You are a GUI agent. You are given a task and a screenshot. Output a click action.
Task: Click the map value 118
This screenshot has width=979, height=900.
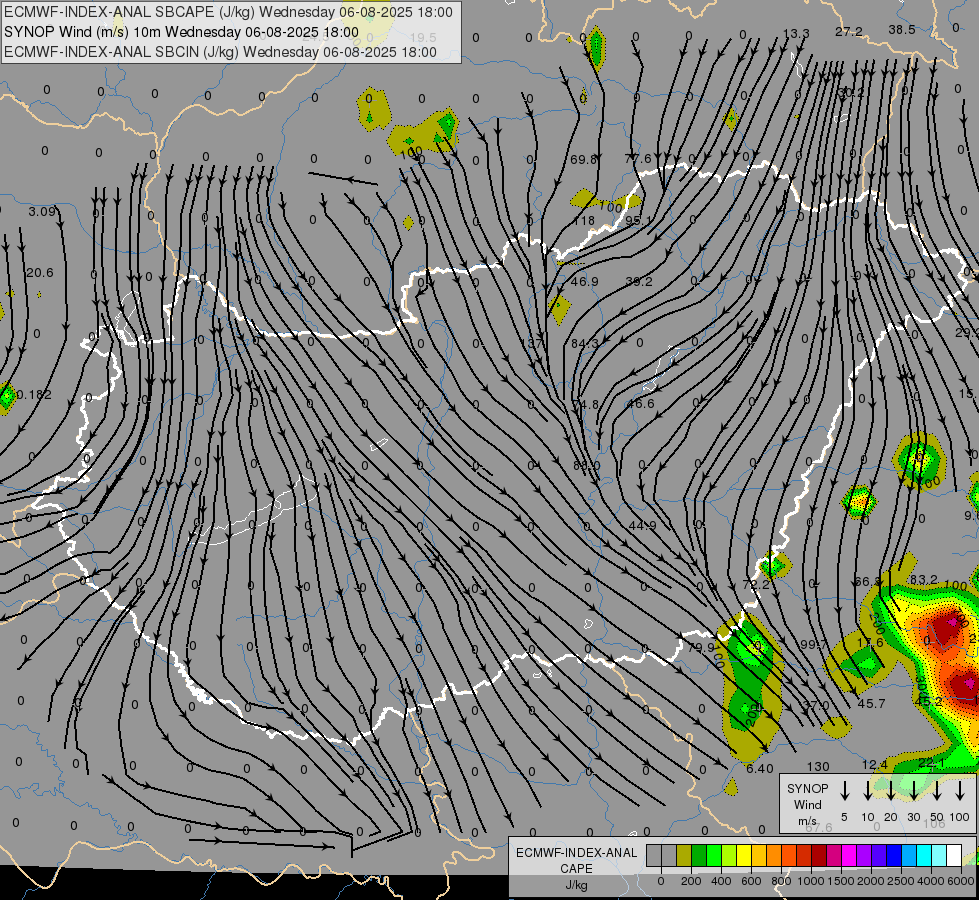584,220
